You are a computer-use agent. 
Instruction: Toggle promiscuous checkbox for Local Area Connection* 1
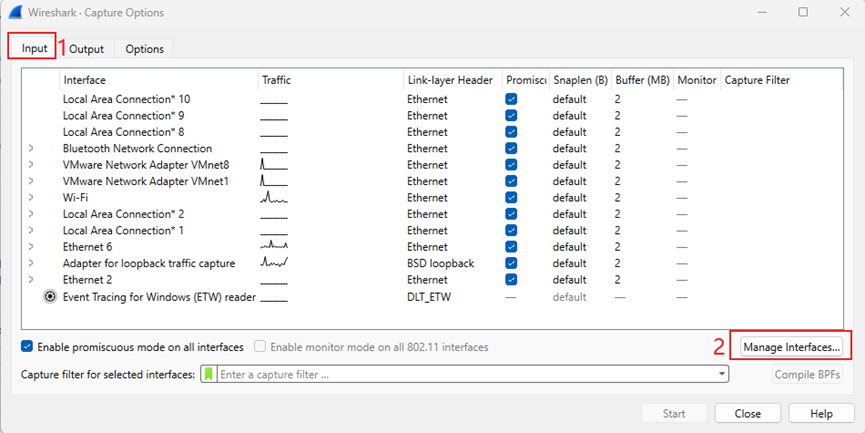click(x=511, y=230)
